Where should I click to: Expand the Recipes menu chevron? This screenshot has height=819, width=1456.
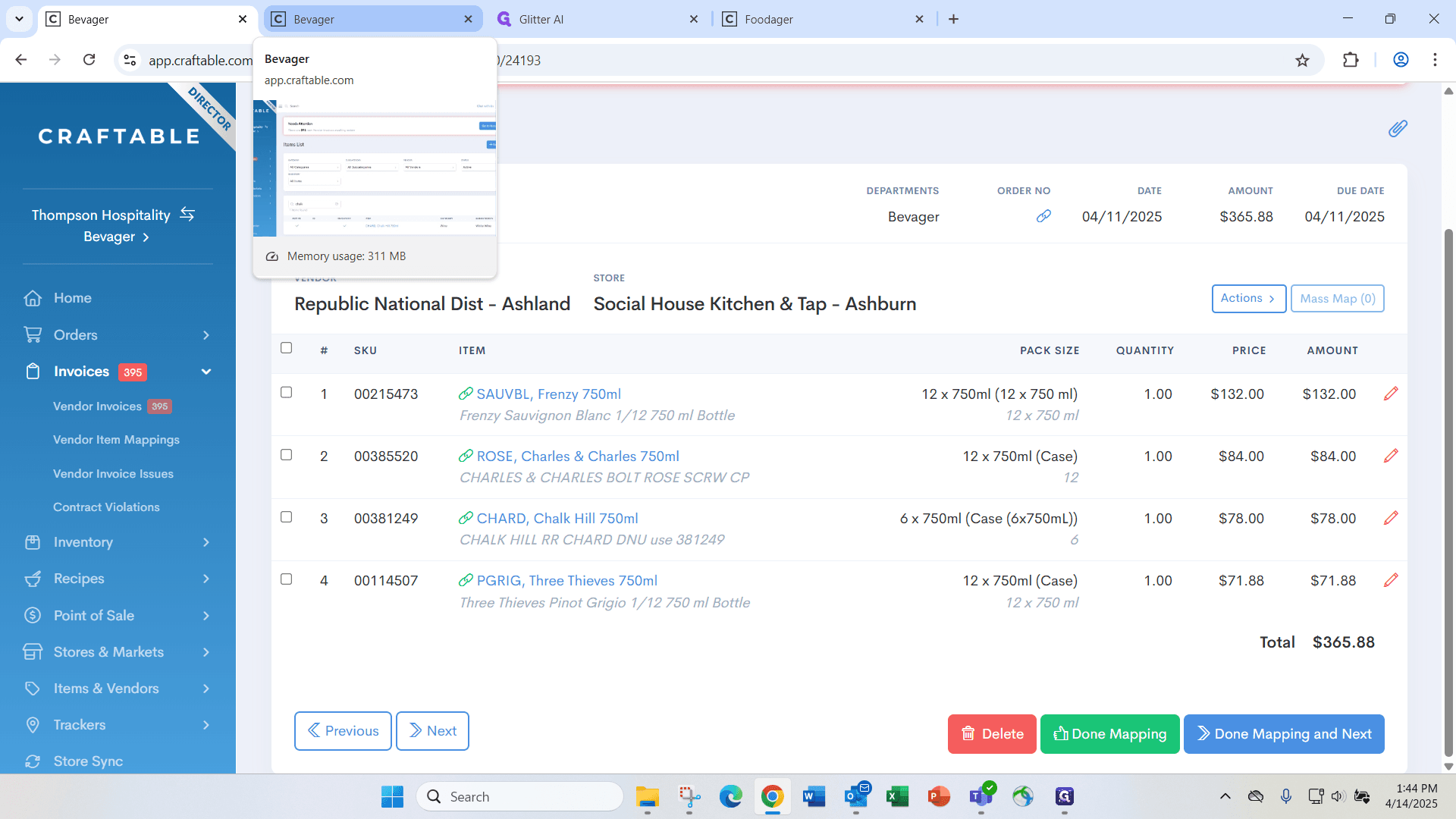coord(206,579)
